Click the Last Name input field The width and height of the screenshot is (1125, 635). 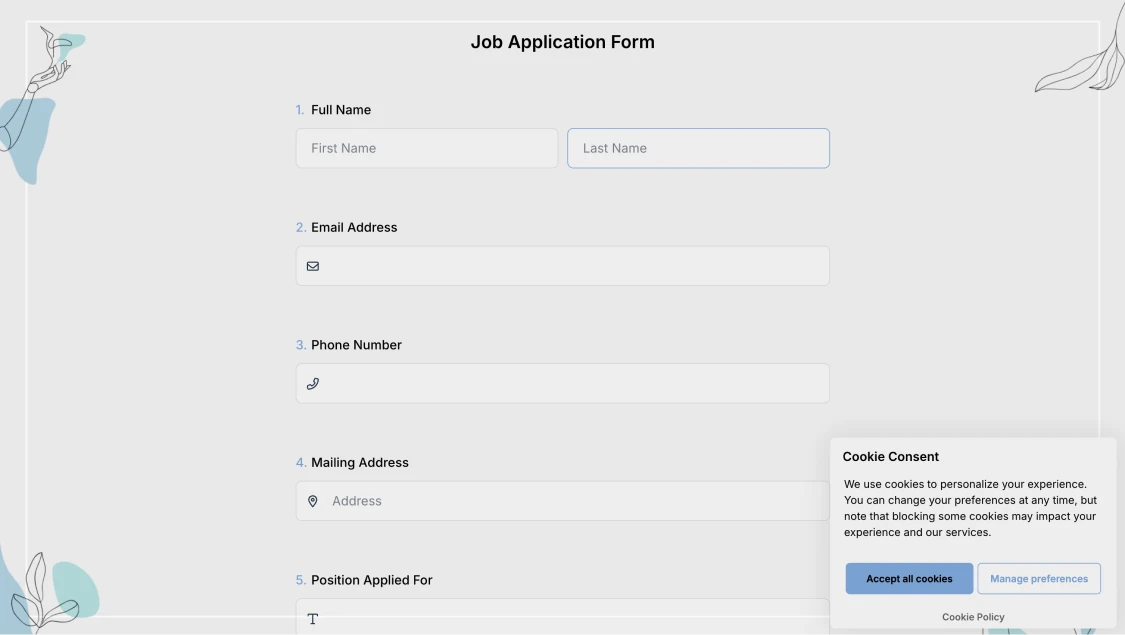(x=698, y=148)
